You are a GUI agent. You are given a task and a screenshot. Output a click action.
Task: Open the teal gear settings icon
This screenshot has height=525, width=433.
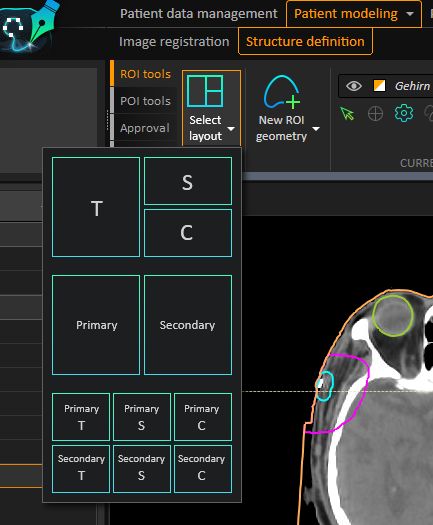point(404,113)
